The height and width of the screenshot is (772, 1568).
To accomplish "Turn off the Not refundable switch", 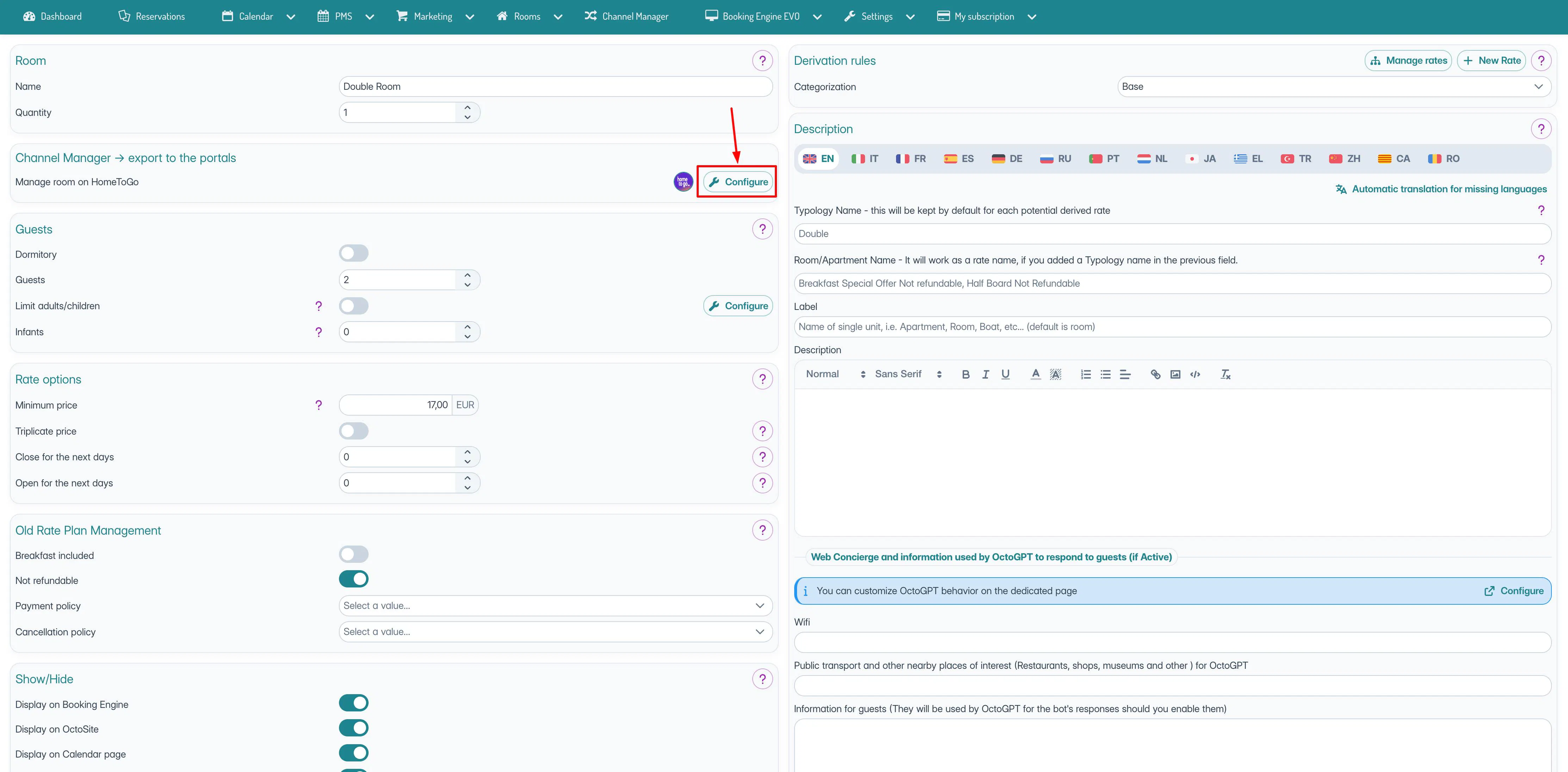I will (354, 579).
